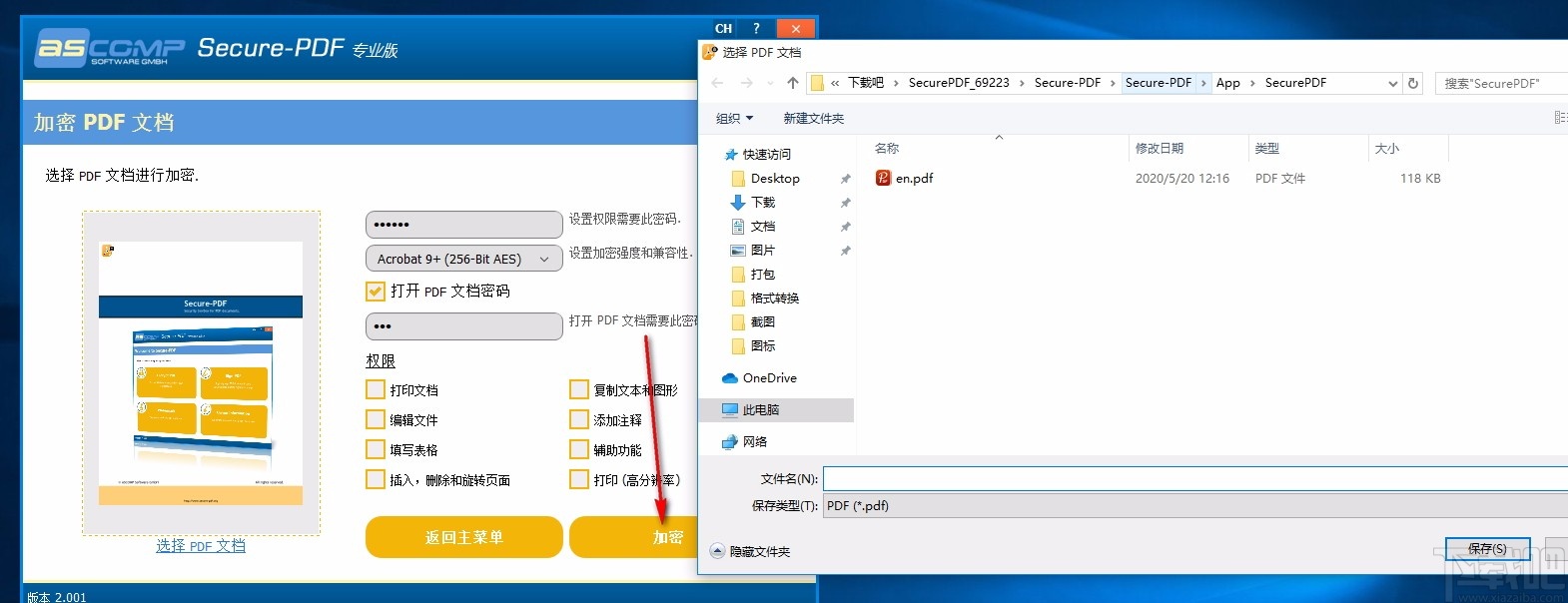This screenshot has height=603, width=1568.
Task: Click the PDF preview thumbnail
Action: pyautogui.click(x=201, y=373)
